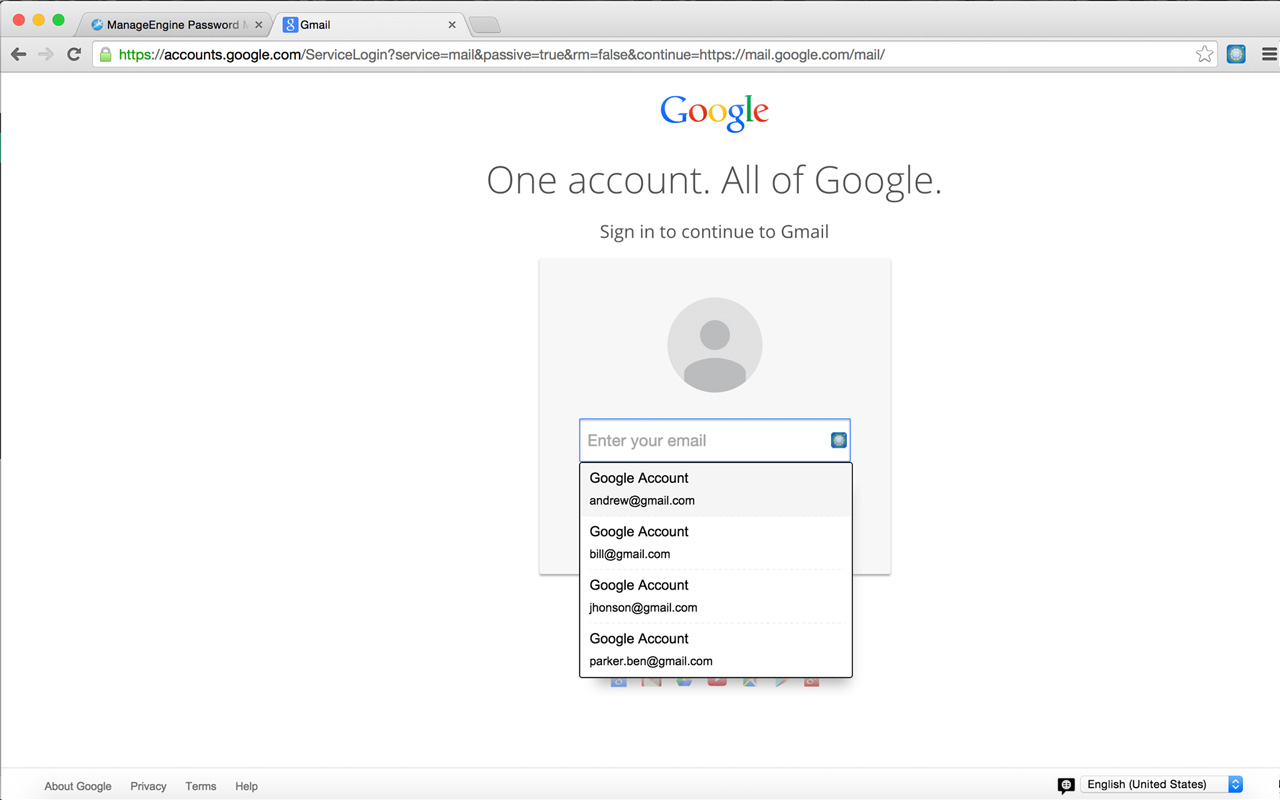Screen dimensions: 1280x800
Task: Click the ManageEngine extension icon in the toolbar
Action: tap(1236, 53)
